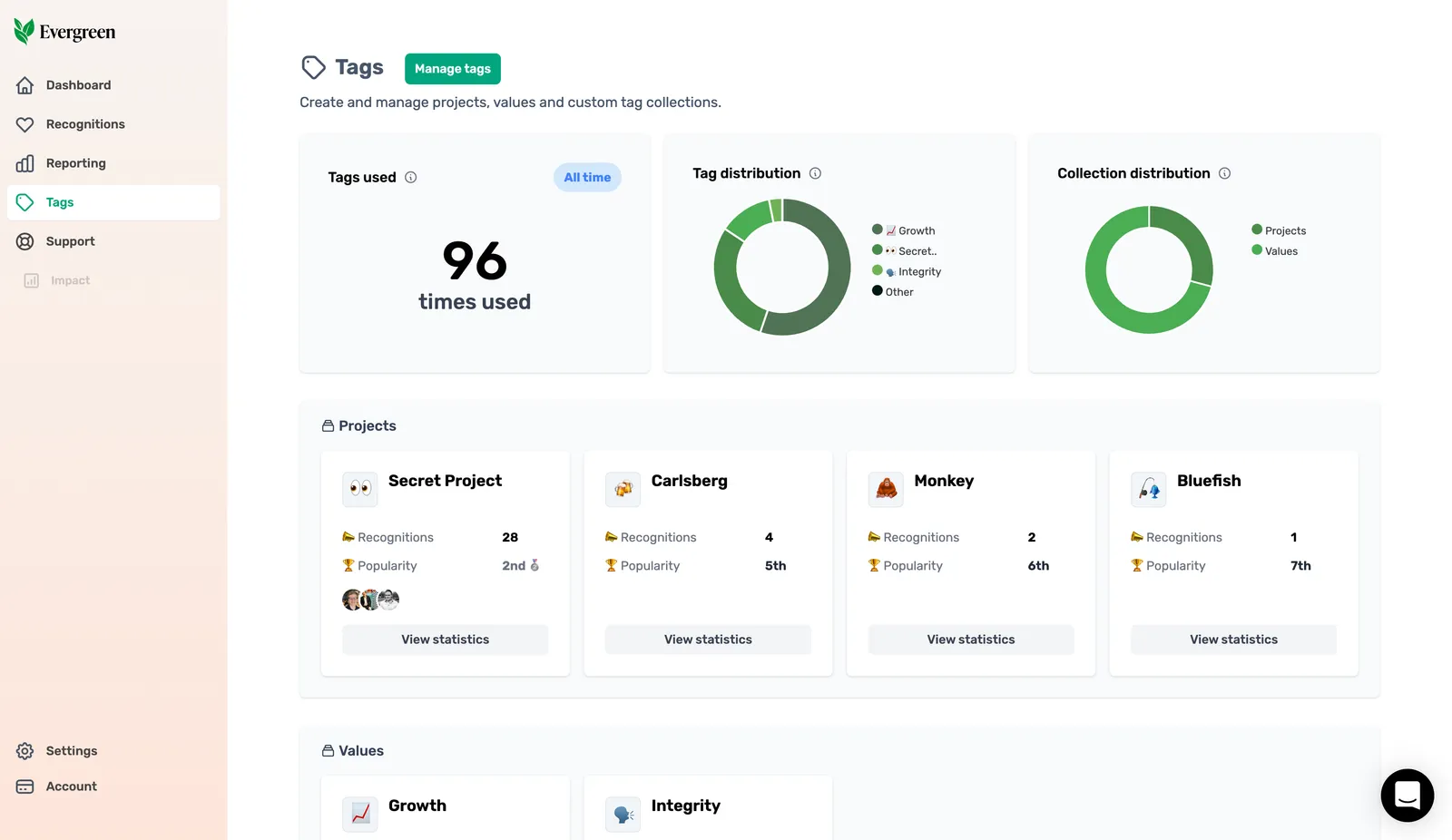Click the Growth chart icon

[x=360, y=814]
